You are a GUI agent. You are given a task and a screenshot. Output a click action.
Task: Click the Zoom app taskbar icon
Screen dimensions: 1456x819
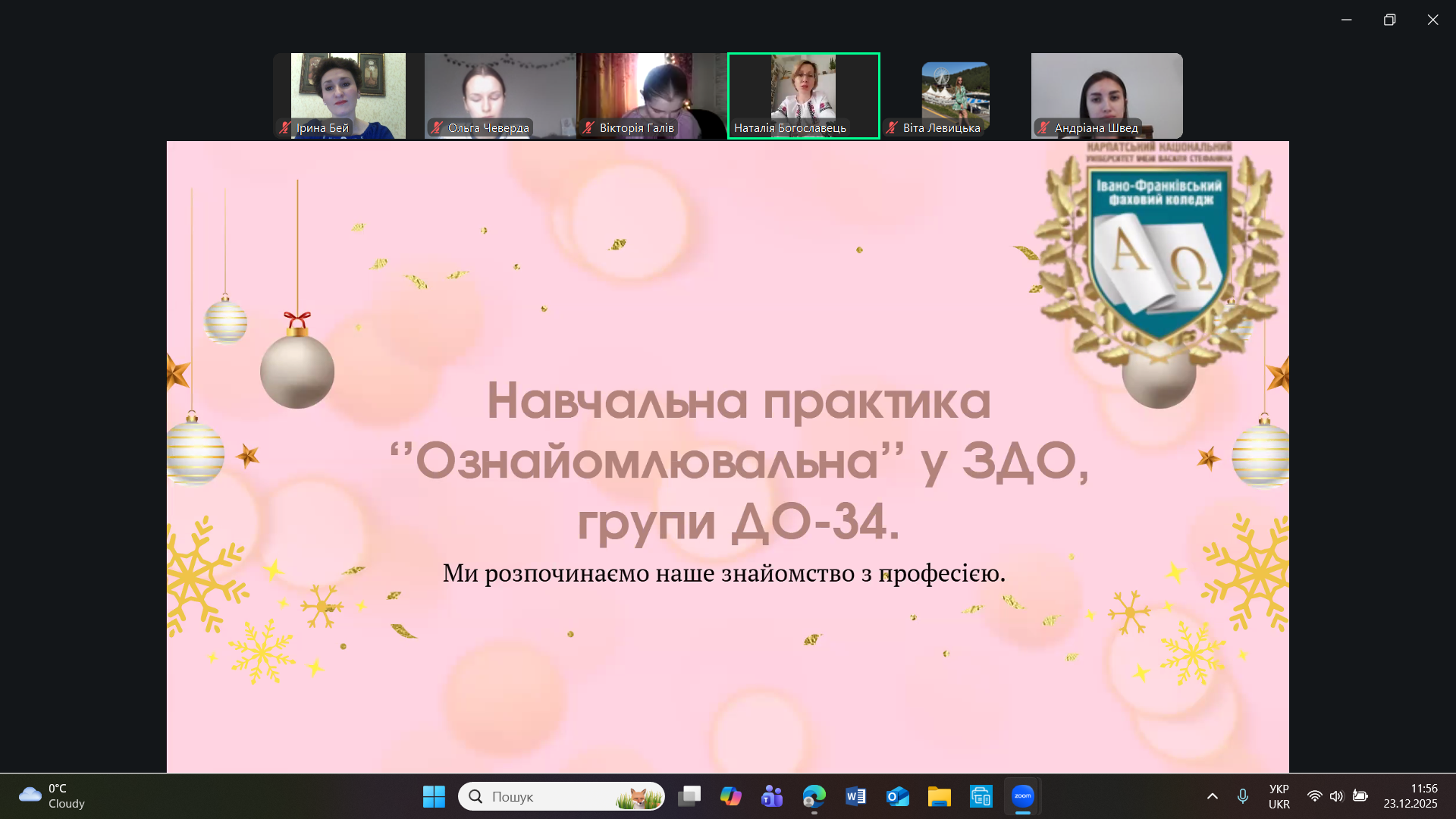(x=1022, y=796)
